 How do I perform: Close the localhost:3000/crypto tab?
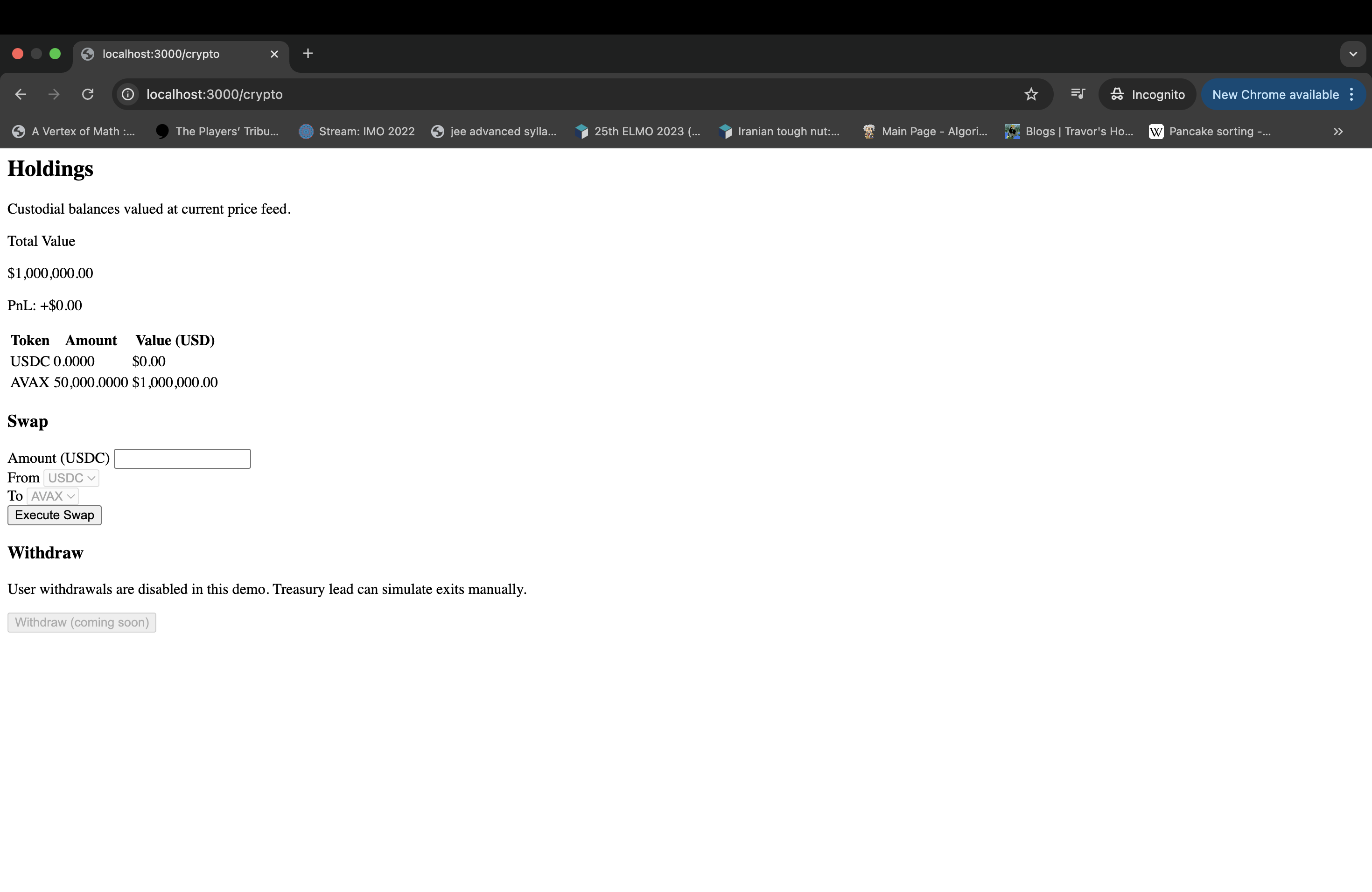(274, 54)
